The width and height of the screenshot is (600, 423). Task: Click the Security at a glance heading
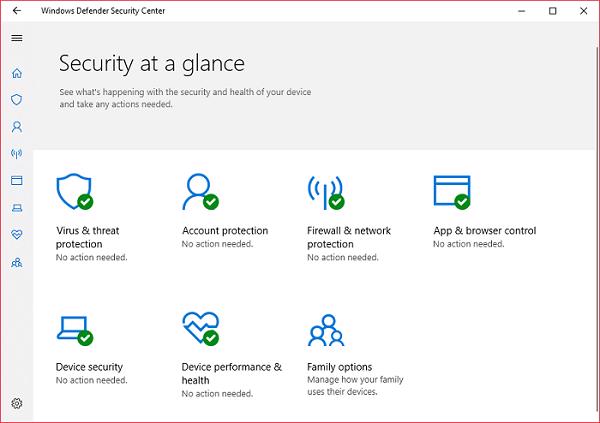click(152, 64)
